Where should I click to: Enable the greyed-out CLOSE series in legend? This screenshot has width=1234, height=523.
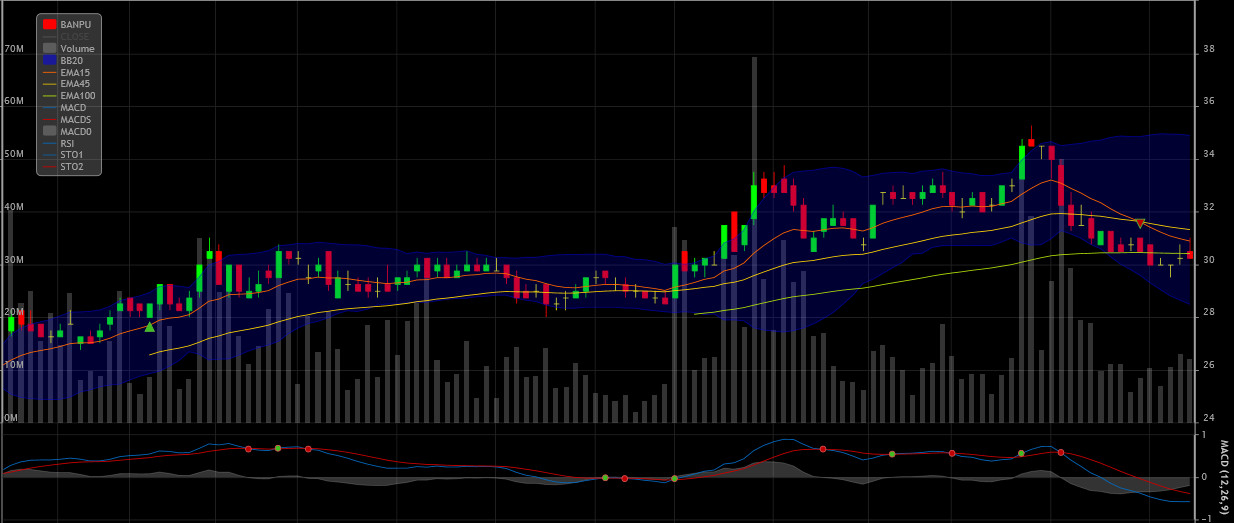65,36
